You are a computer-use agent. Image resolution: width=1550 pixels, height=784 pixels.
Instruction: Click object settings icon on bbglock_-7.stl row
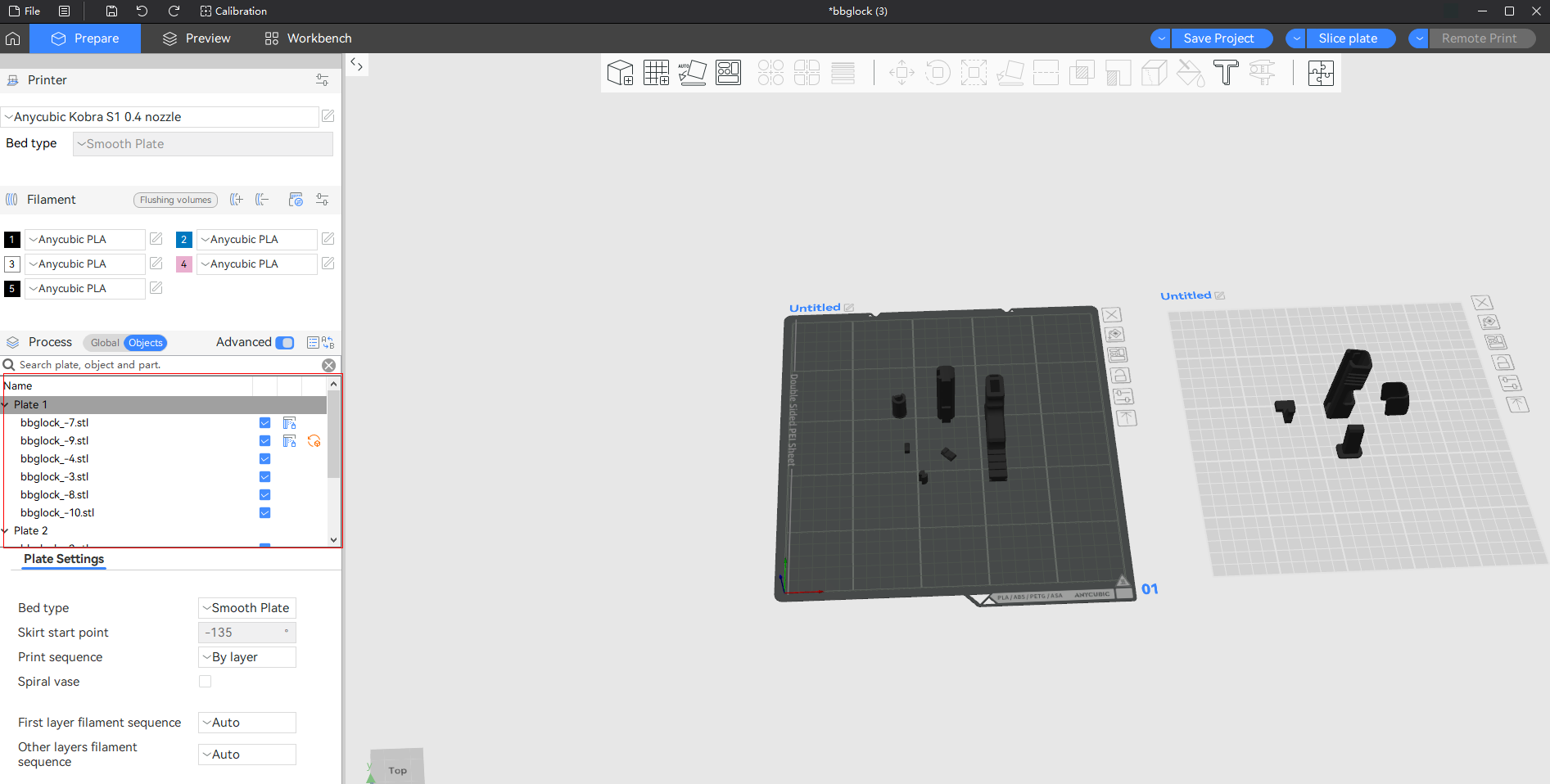tap(289, 423)
